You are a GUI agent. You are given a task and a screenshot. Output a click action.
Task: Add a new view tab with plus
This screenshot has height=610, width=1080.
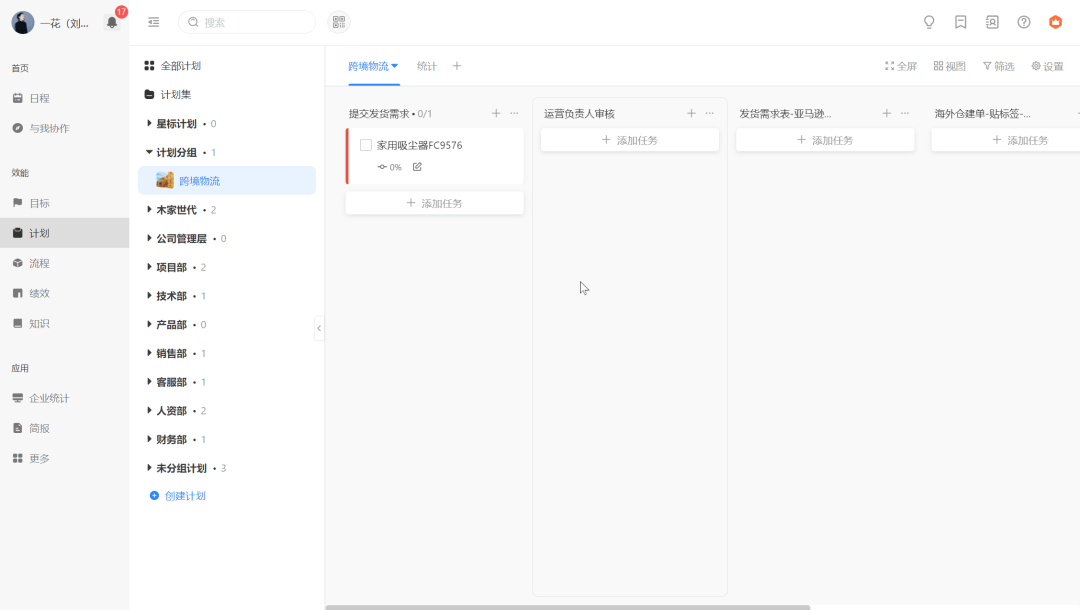(x=457, y=66)
